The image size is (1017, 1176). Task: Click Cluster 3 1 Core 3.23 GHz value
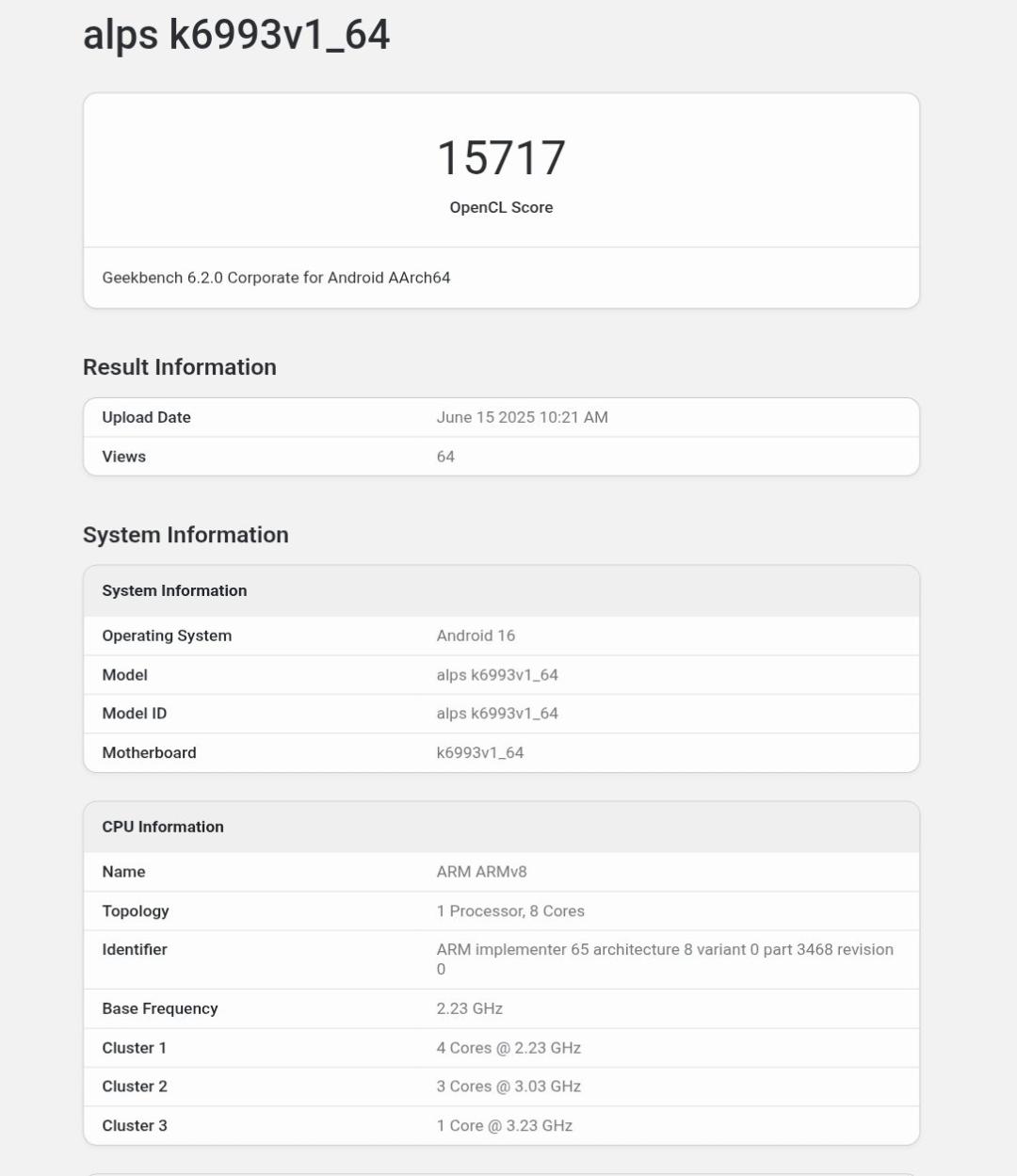[504, 1126]
